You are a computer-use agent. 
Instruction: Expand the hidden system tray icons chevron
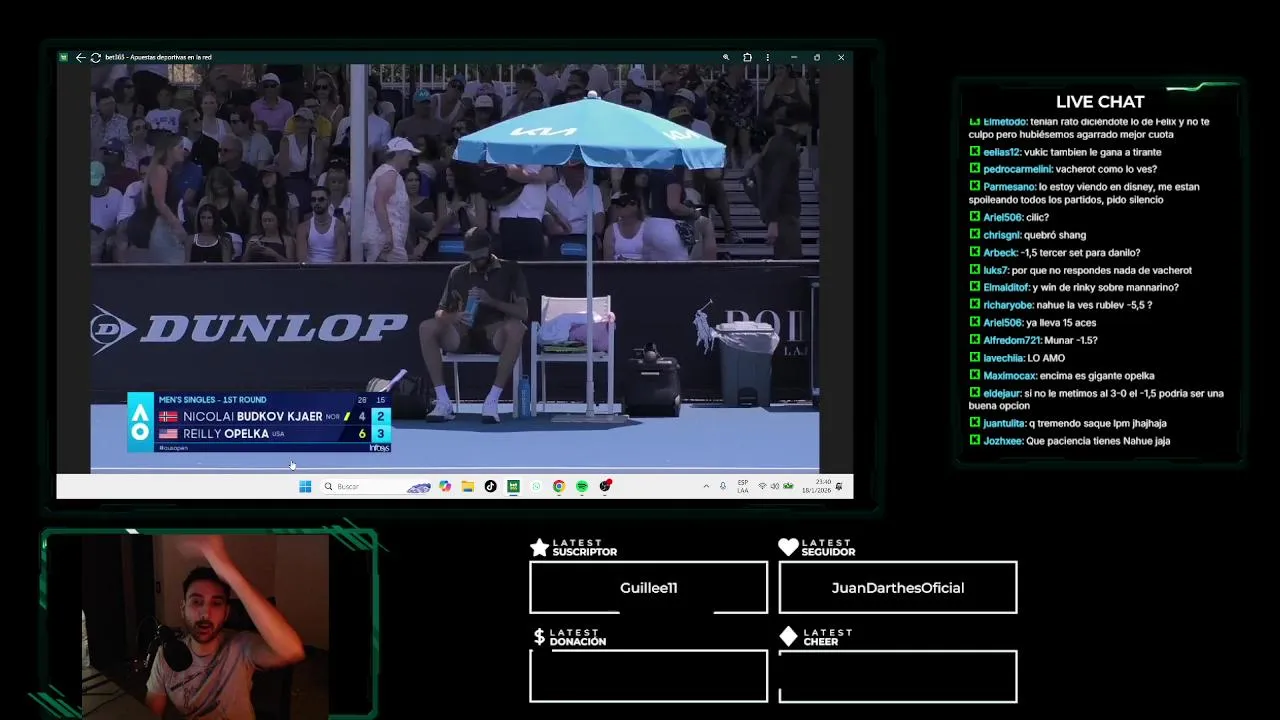coord(706,486)
